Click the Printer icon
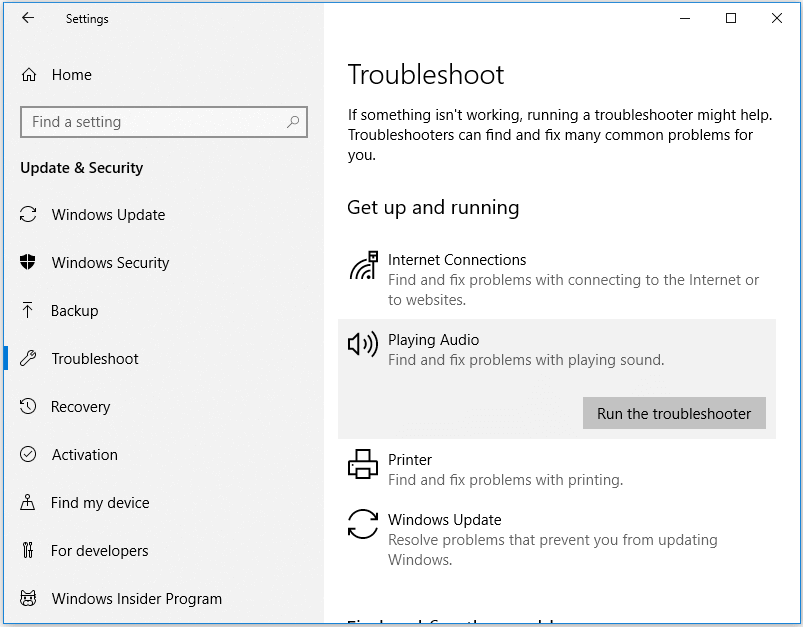Viewport: 803px width, 627px height. tap(362, 464)
